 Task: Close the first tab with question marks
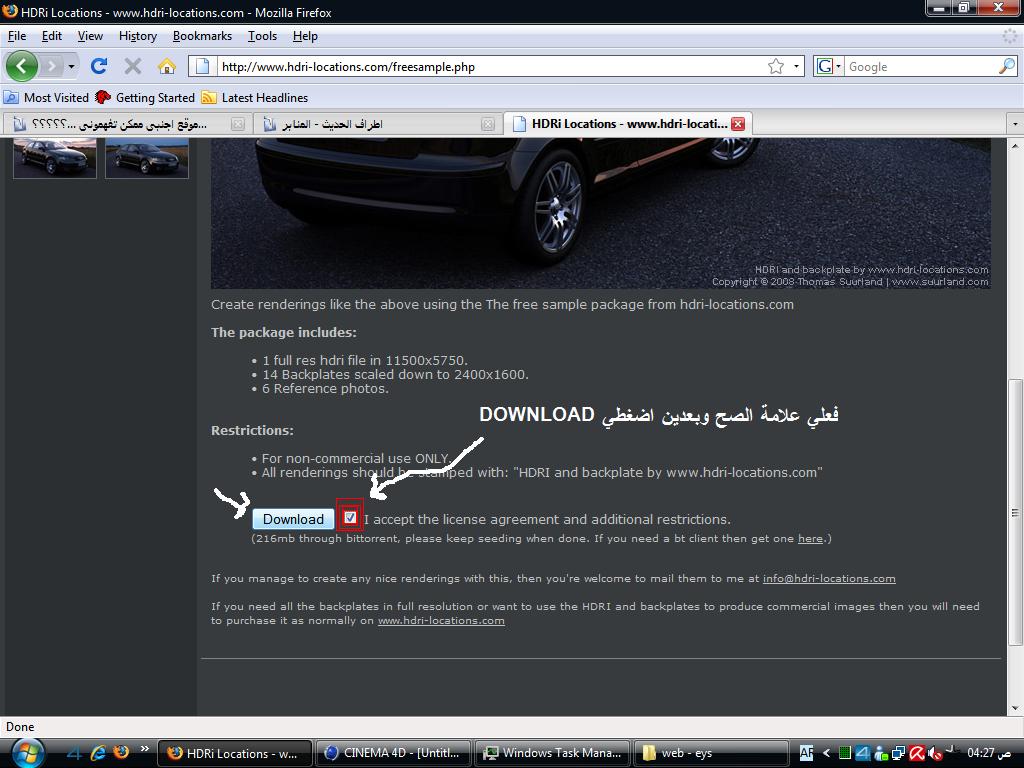[x=238, y=124]
